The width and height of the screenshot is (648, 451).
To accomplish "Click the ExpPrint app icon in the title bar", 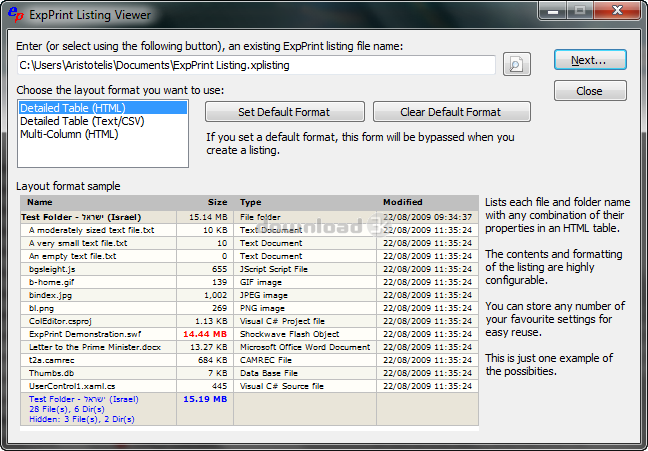I will 16,14.
